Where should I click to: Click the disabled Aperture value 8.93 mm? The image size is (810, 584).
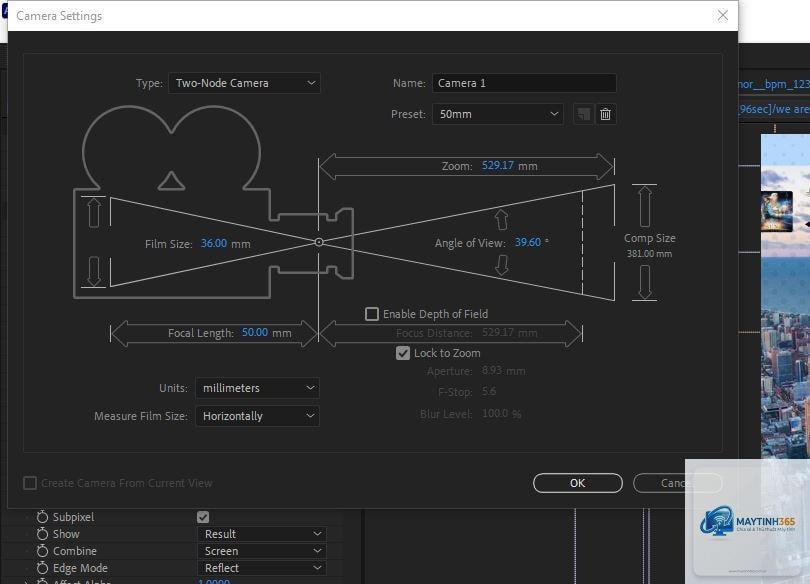pos(503,371)
